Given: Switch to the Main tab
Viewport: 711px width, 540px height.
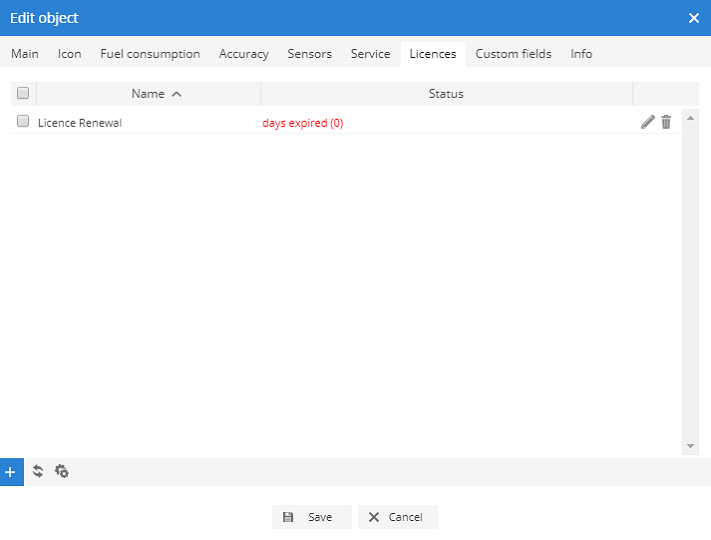Looking at the screenshot, I should [25, 54].
